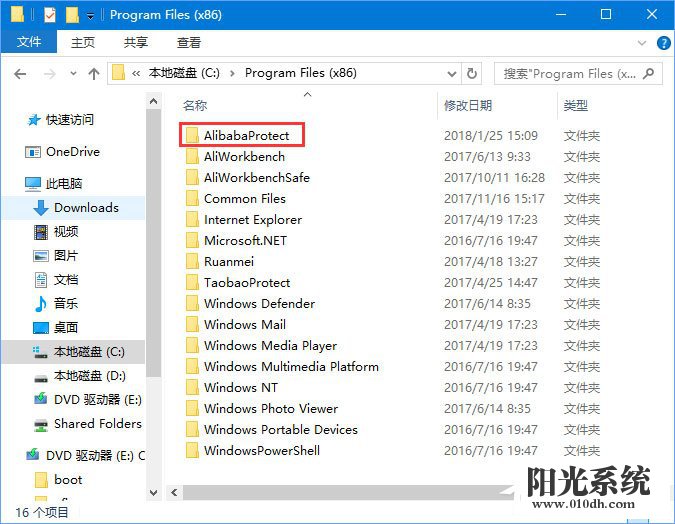Click Program Files (x86) in address path
Viewport: 675px width, 524px height.
[x=300, y=73]
